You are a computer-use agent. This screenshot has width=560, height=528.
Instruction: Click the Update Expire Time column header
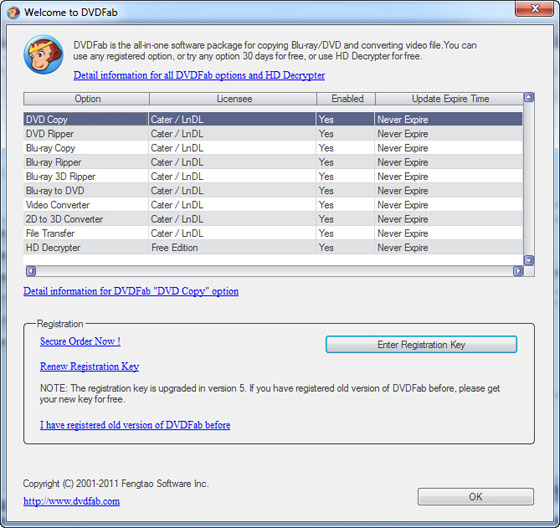(x=449, y=99)
